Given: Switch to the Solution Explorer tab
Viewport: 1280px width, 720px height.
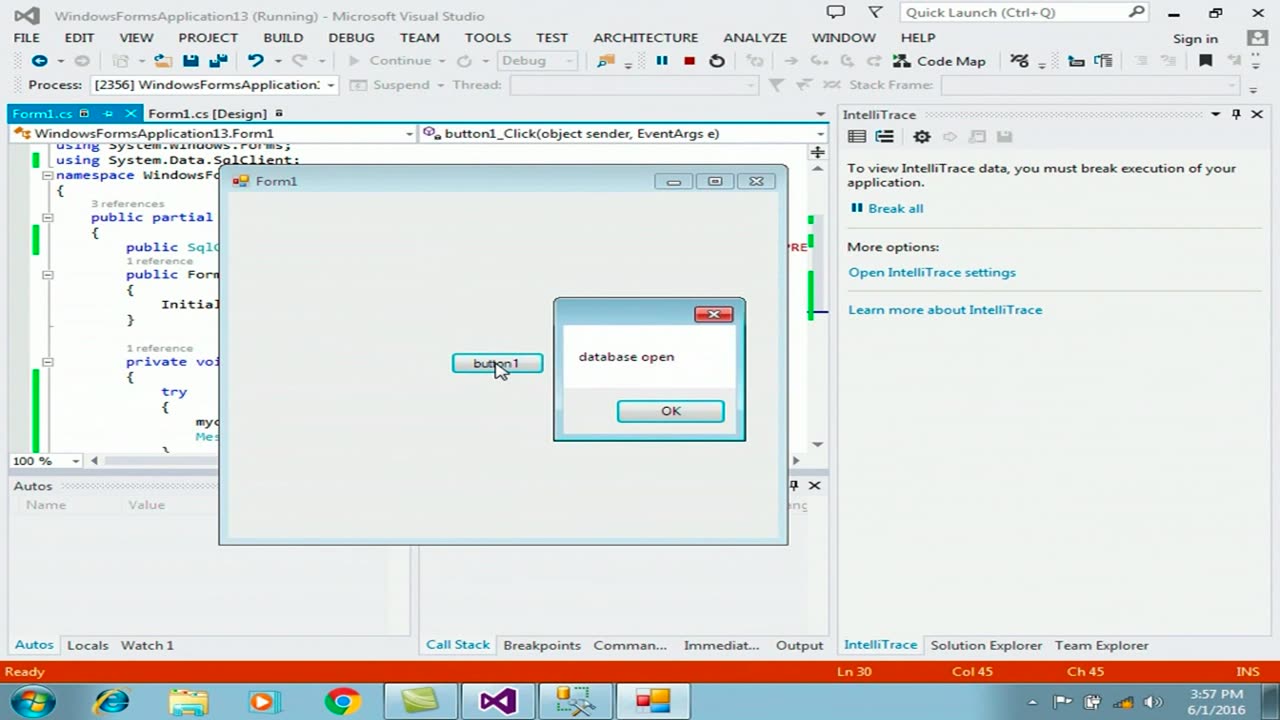Looking at the screenshot, I should tap(986, 645).
